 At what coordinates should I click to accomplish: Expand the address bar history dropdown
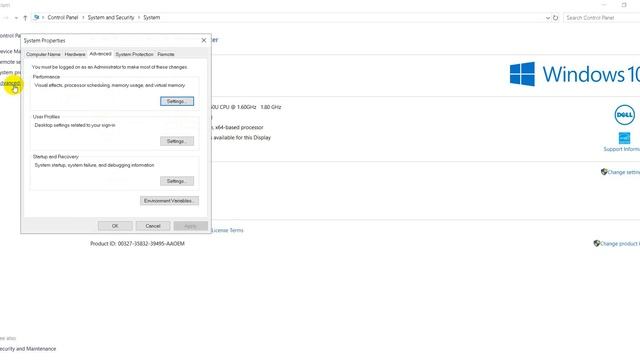click(x=547, y=18)
